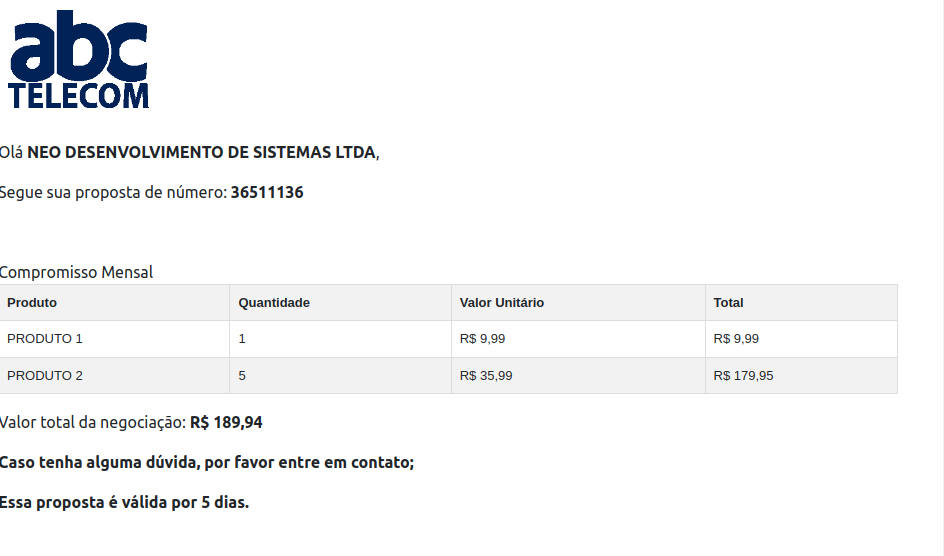Screen dimensions: 944x556
Task: Click the negotiation total R$ 189,94
Action: coord(226,423)
